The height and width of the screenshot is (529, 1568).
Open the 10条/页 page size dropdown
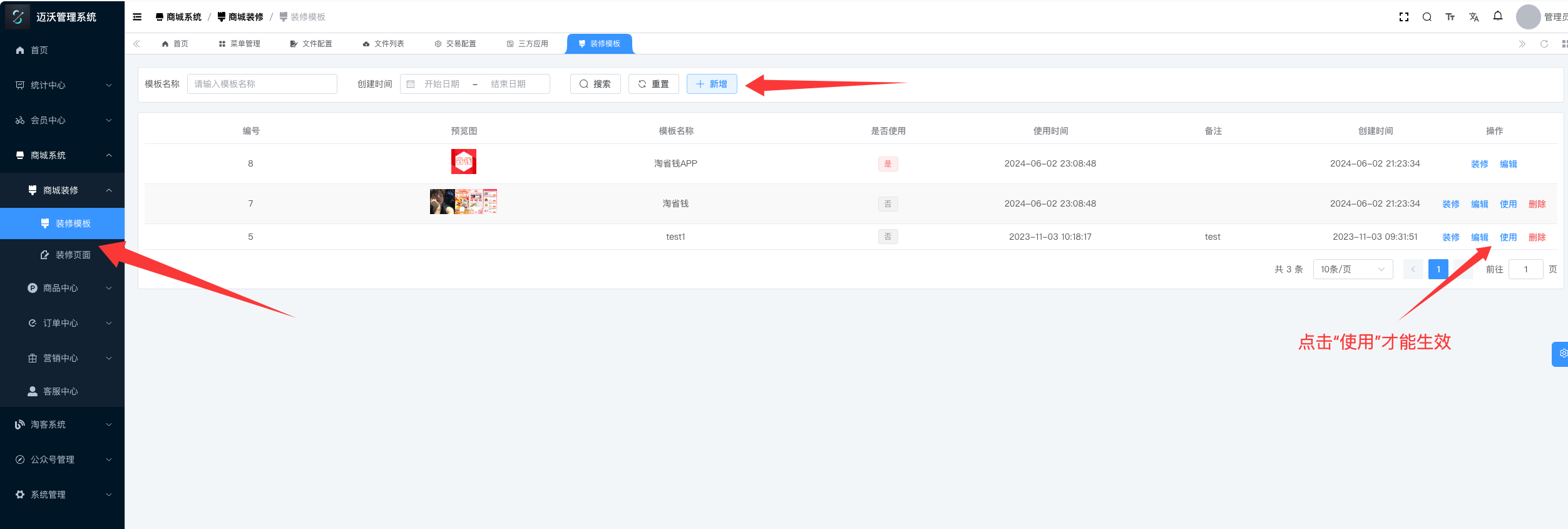coord(1352,269)
